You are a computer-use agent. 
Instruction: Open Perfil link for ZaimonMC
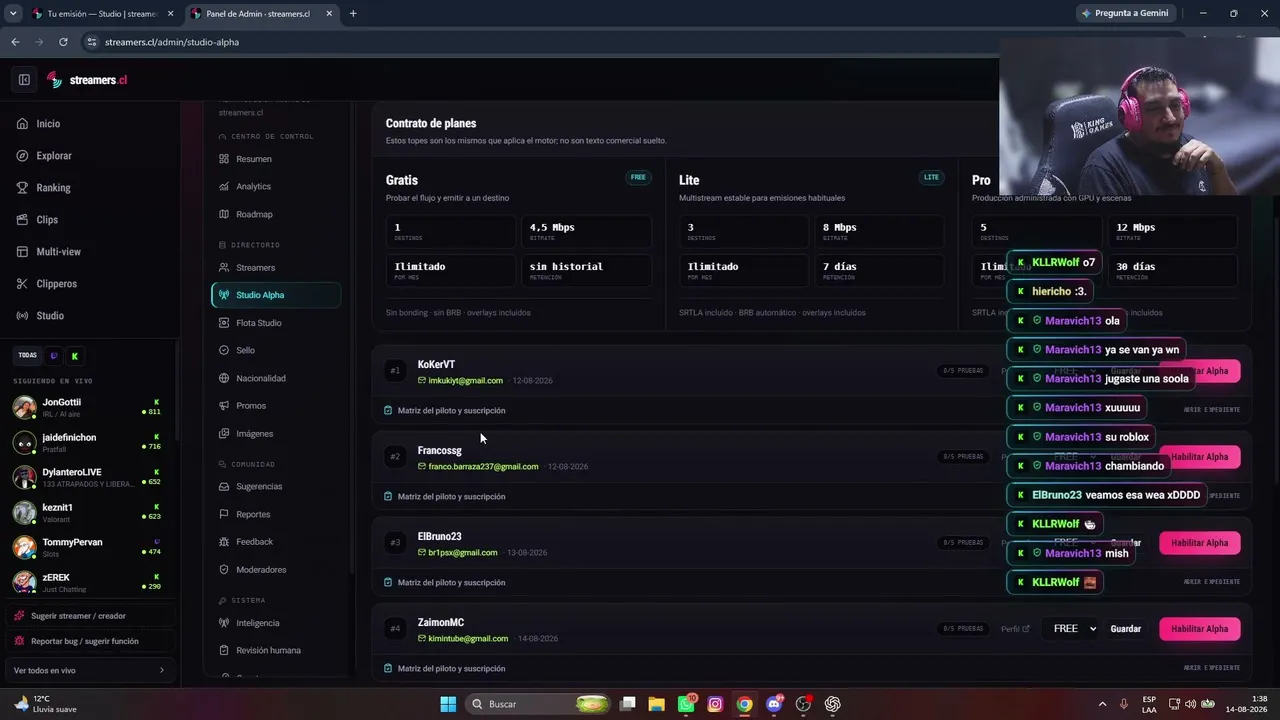[1015, 629]
